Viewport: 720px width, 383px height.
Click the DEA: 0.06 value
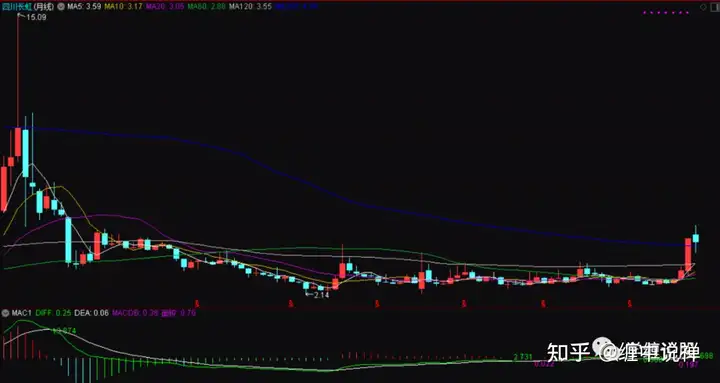pos(91,313)
